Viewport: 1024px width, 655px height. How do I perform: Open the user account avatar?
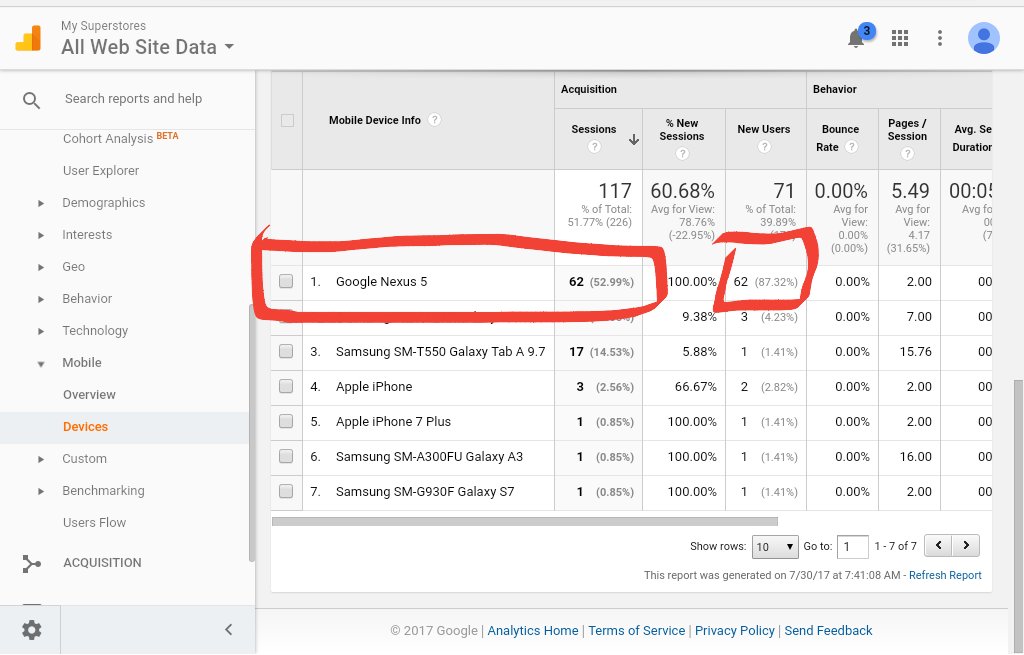pos(984,38)
